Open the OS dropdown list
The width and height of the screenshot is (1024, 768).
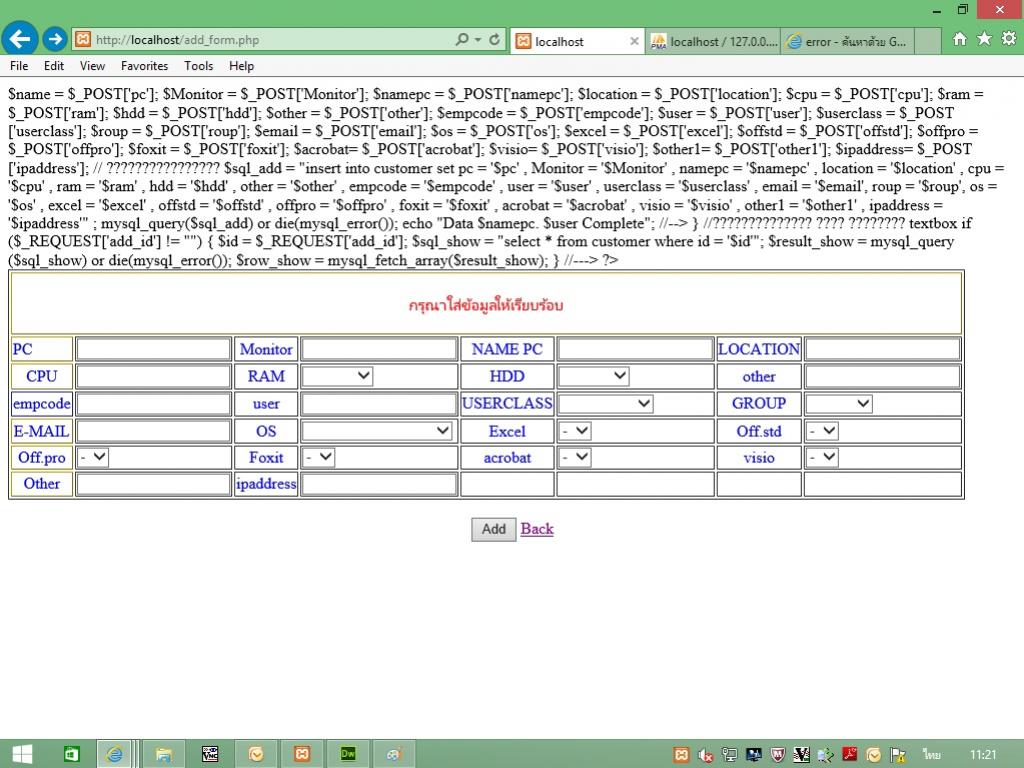pyautogui.click(x=377, y=430)
